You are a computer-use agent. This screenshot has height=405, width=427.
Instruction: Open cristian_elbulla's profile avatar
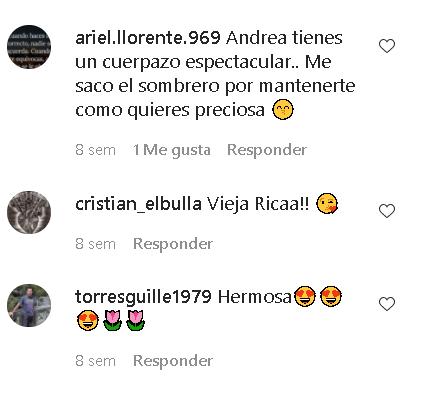[29, 212]
